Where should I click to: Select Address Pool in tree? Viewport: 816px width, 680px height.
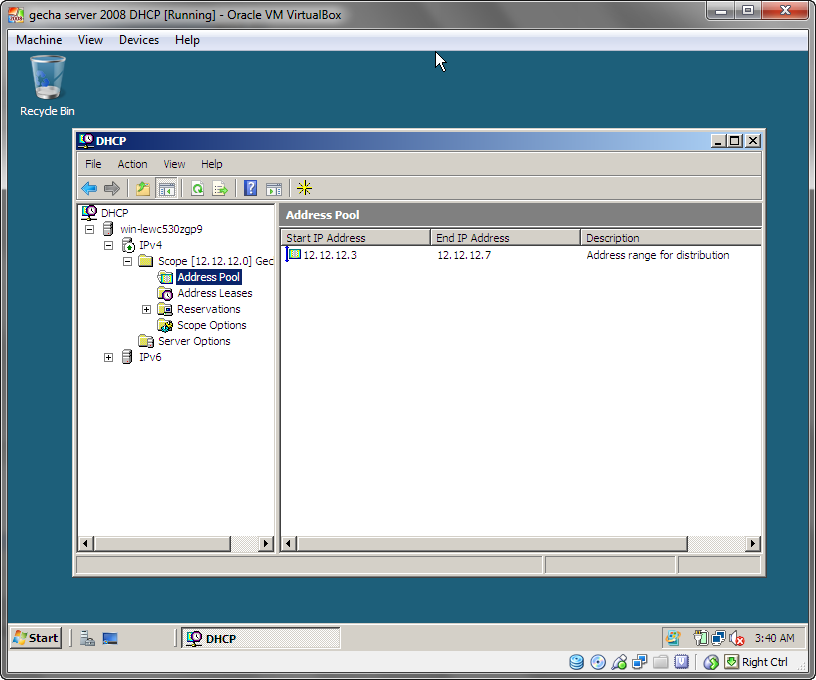coord(208,277)
